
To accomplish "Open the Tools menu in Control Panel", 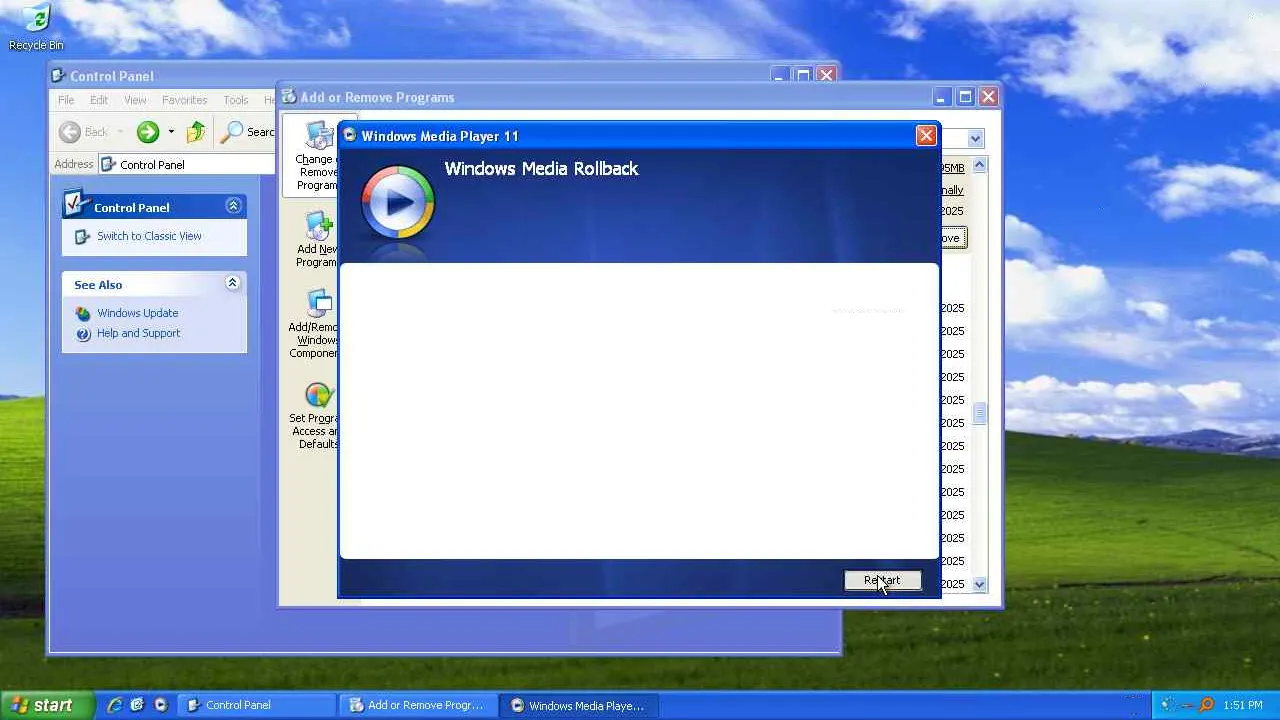I will 236,100.
